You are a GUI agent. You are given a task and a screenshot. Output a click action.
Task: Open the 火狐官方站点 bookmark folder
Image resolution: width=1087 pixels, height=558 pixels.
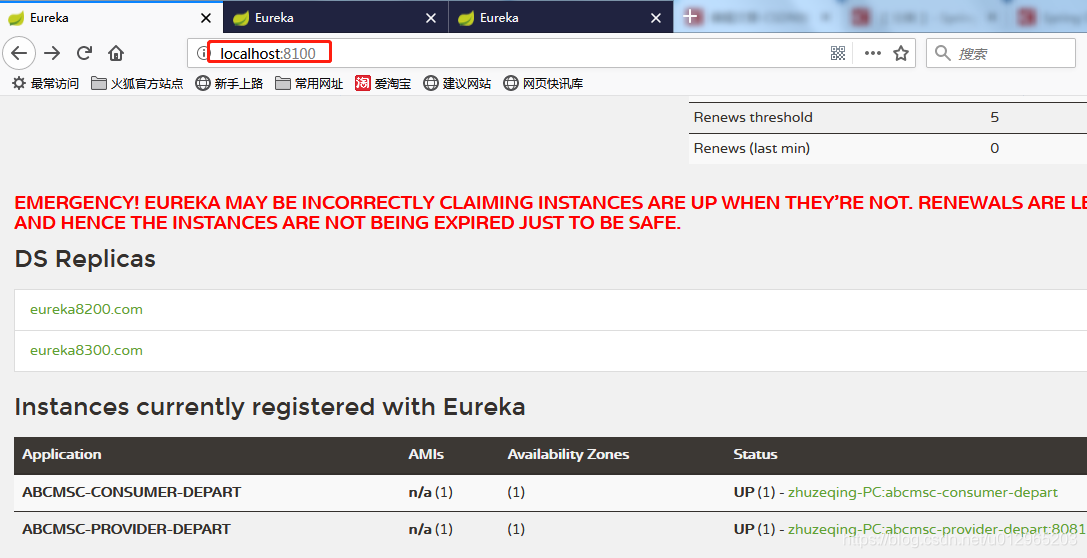point(137,83)
